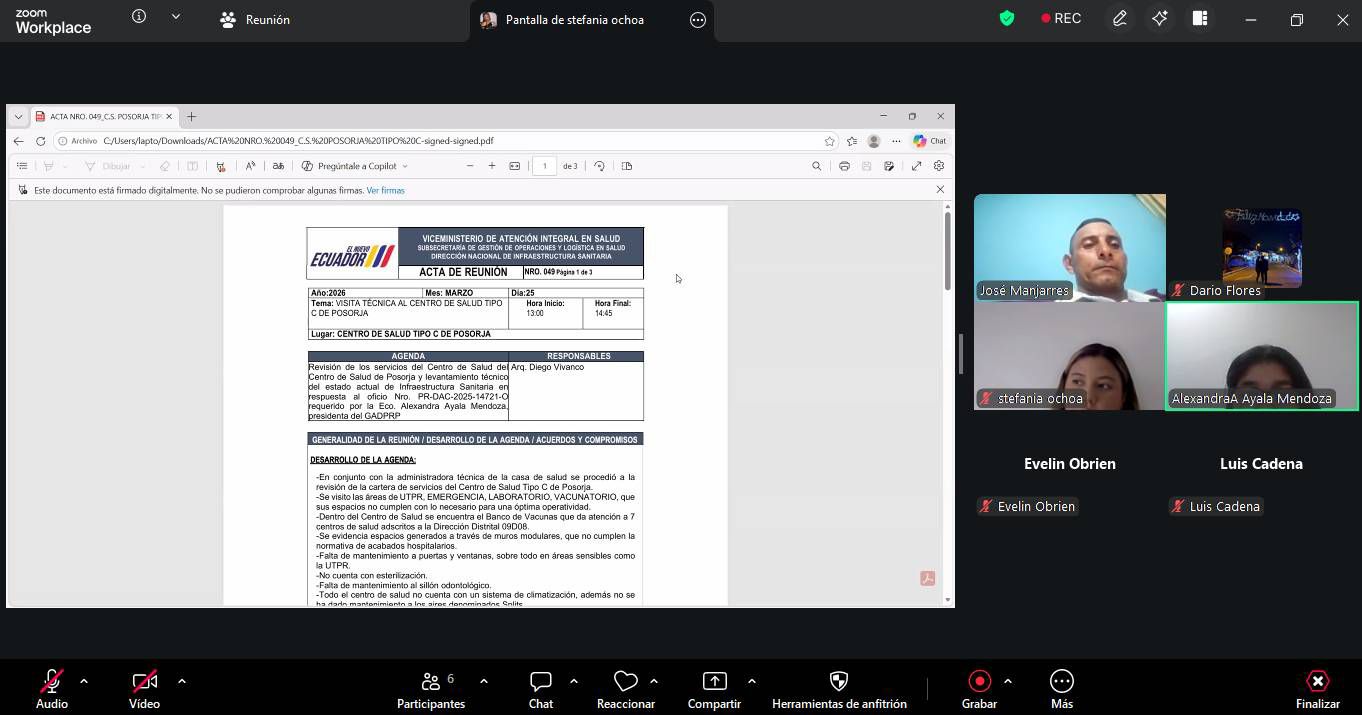Toggle recording with the Grabar button
This screenshot has height=715, width=1362.
point(979,682)
